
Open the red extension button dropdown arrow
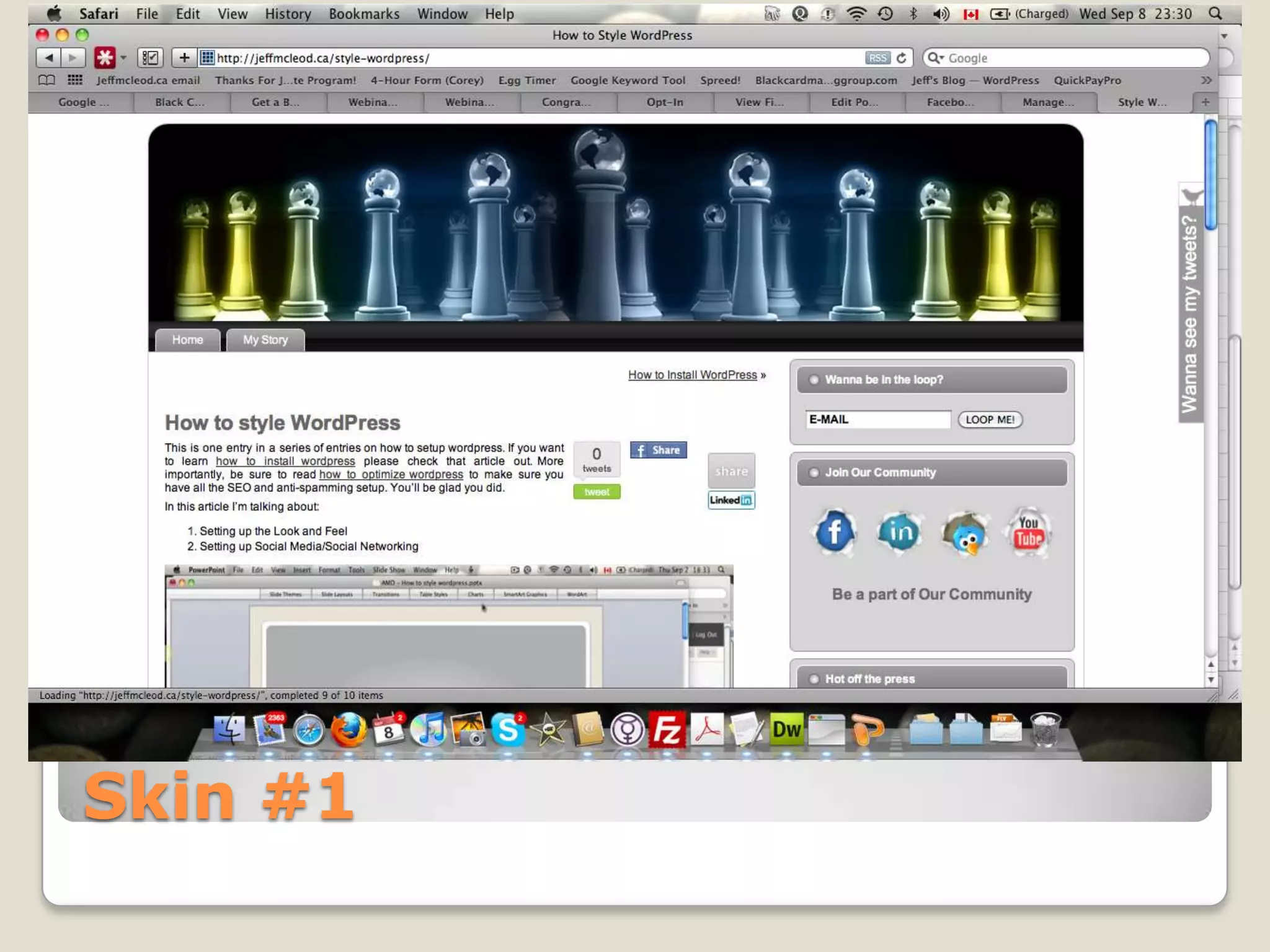tap(123, 58)
